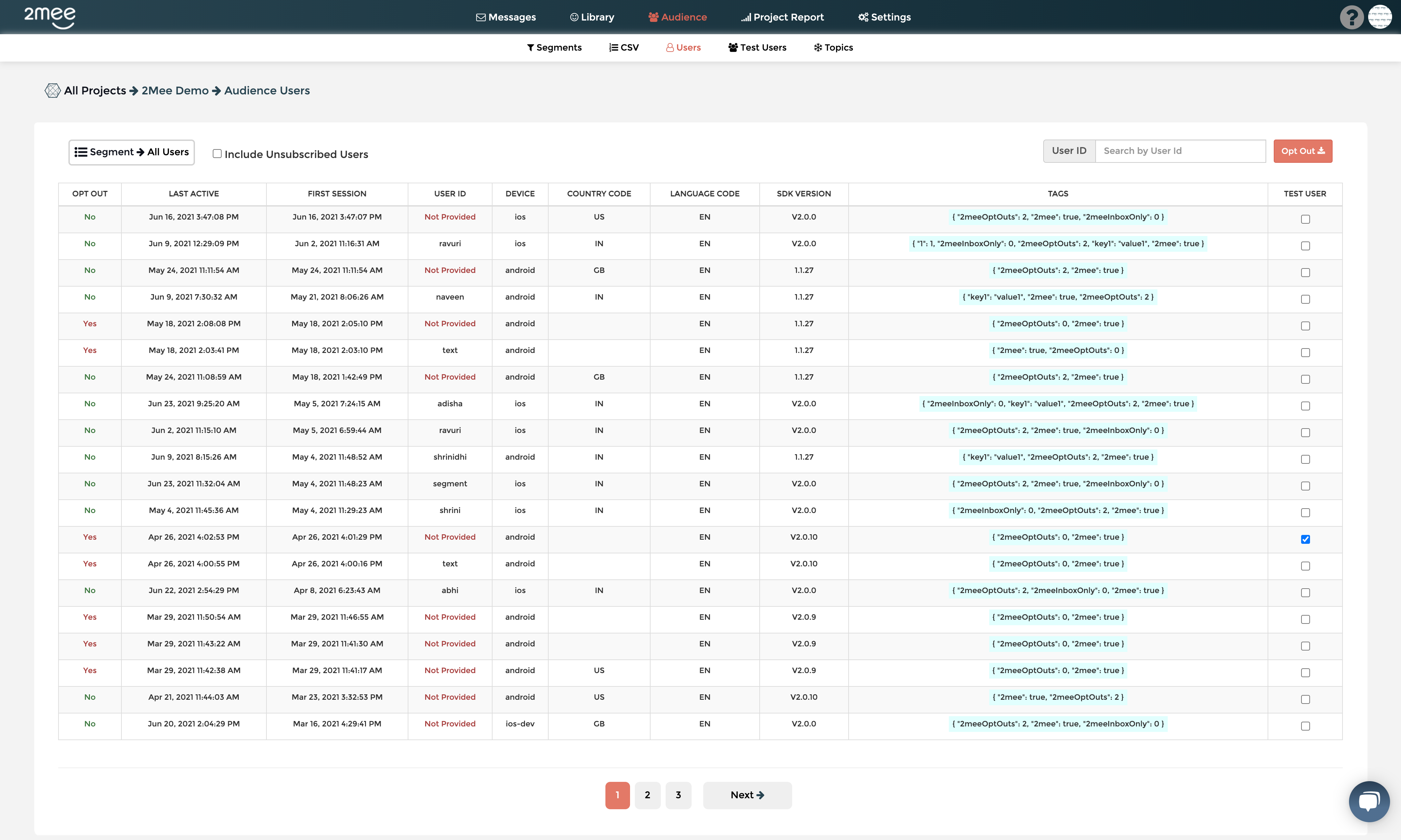
Task: Open the help question mark icon
Action: tap(1351, 17)
